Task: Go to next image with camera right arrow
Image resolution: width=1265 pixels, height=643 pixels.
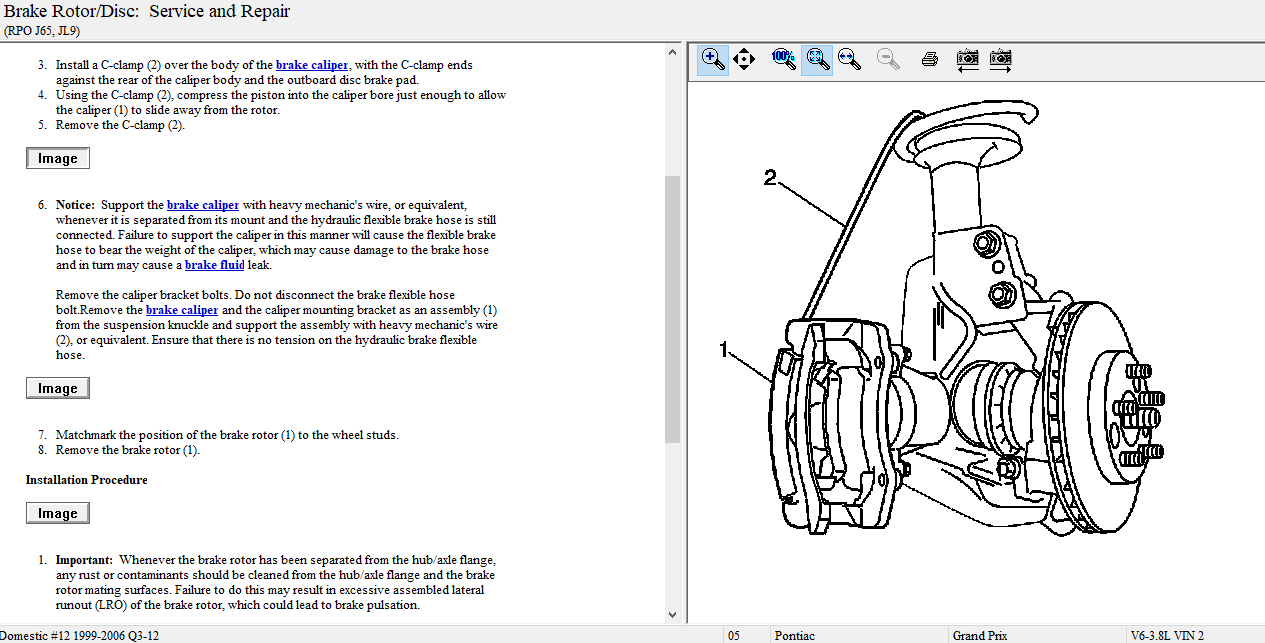Action: 1000,59
